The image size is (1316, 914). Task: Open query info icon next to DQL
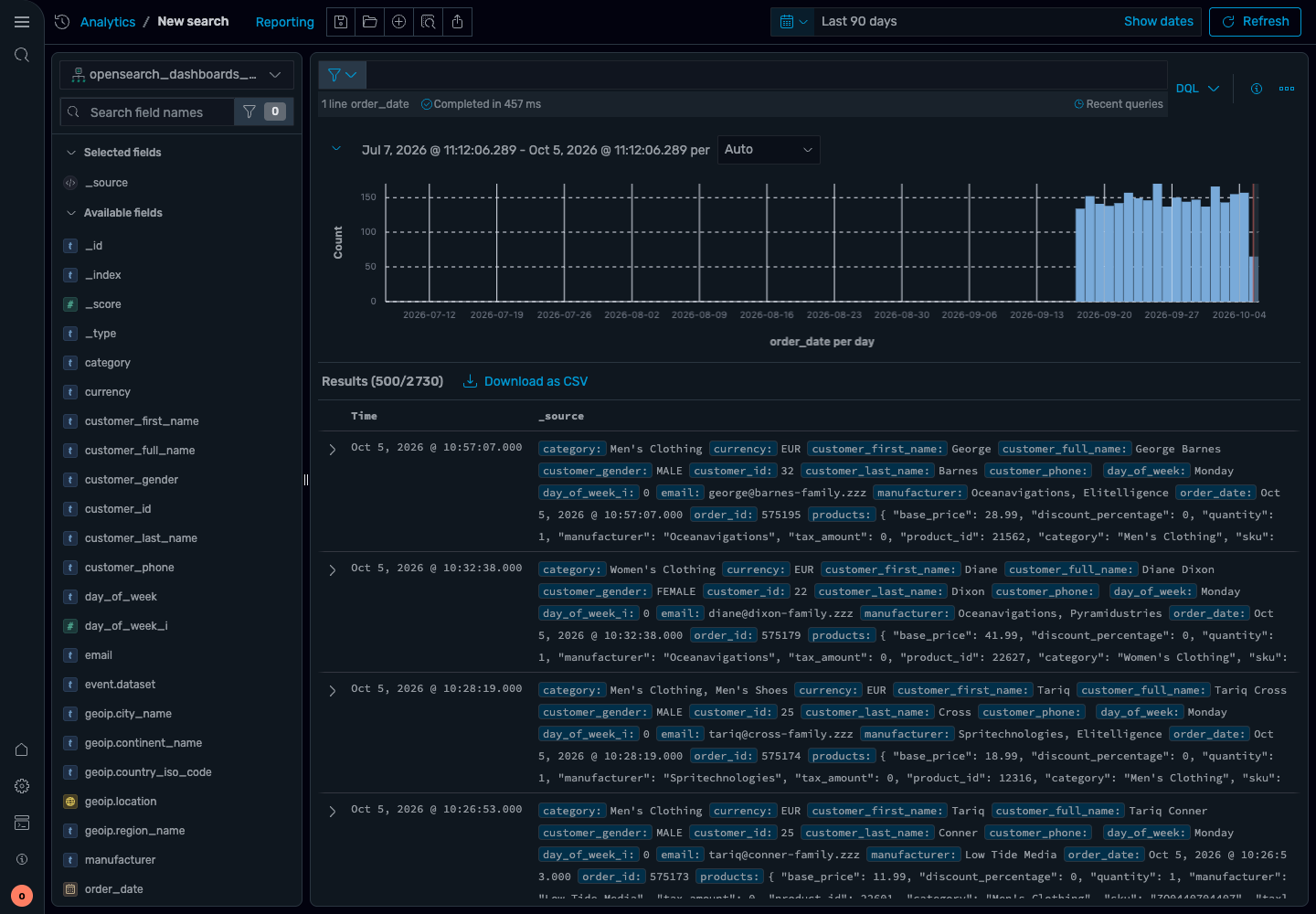[x=1257, y=89]
